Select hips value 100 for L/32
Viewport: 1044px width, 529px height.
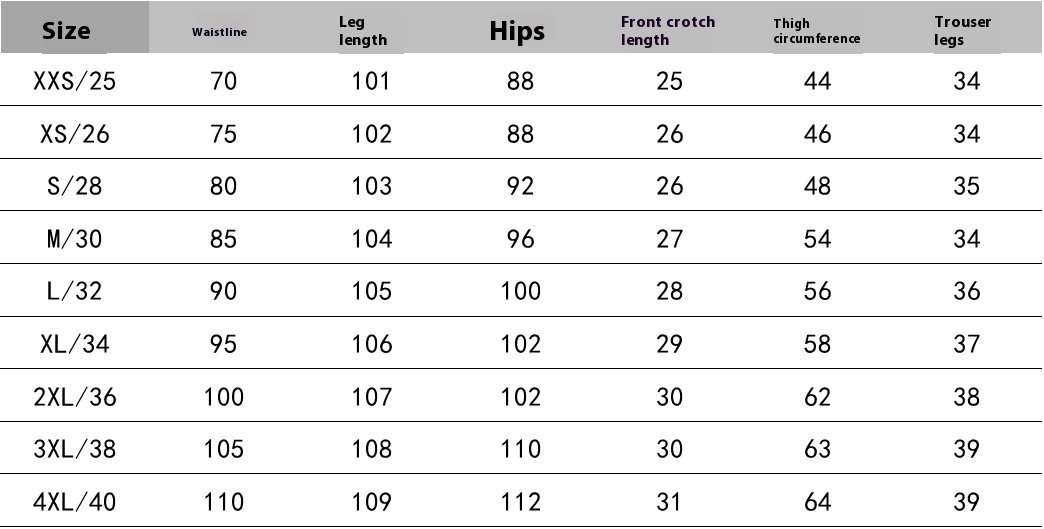(x=521, y=291)
